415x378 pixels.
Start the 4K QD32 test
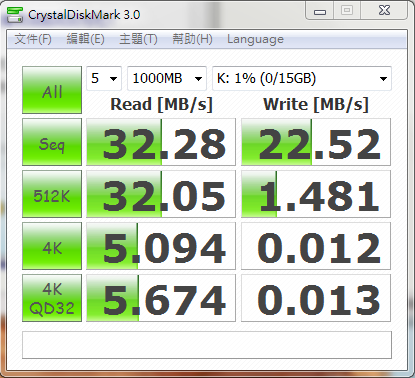click(x=52, y=298)
